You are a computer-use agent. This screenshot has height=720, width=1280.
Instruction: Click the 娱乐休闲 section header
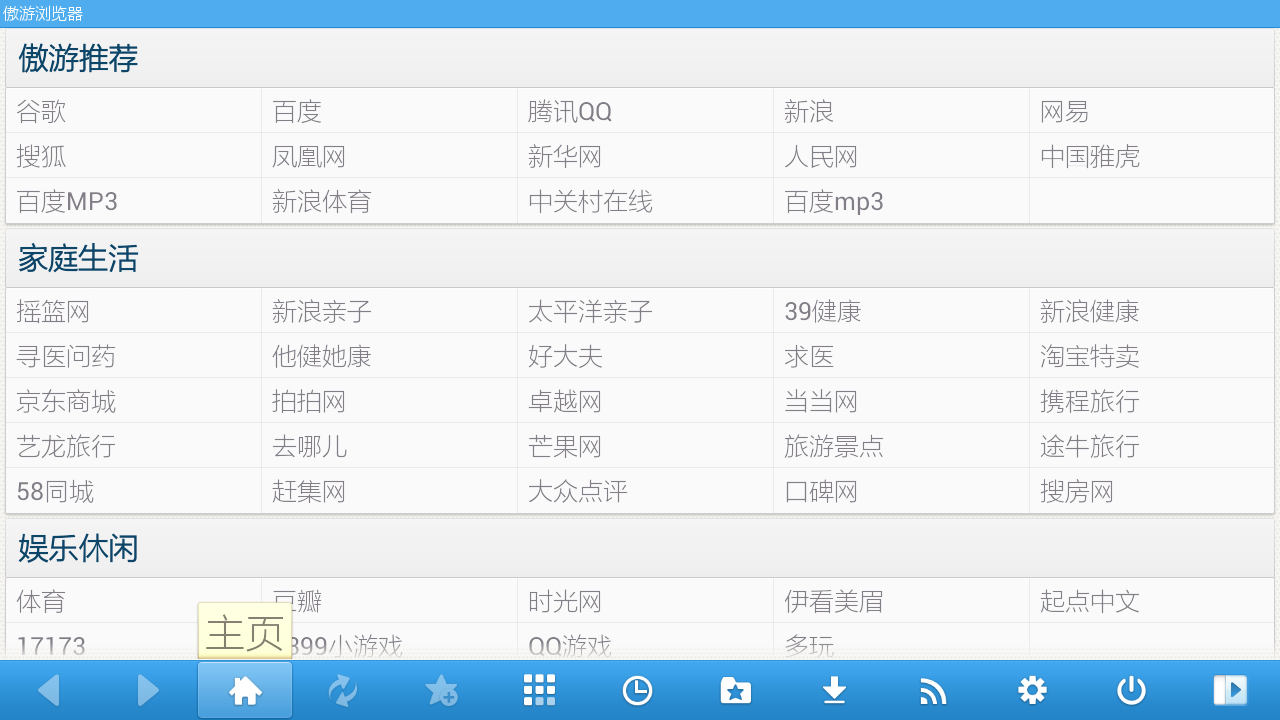(640, 549)
